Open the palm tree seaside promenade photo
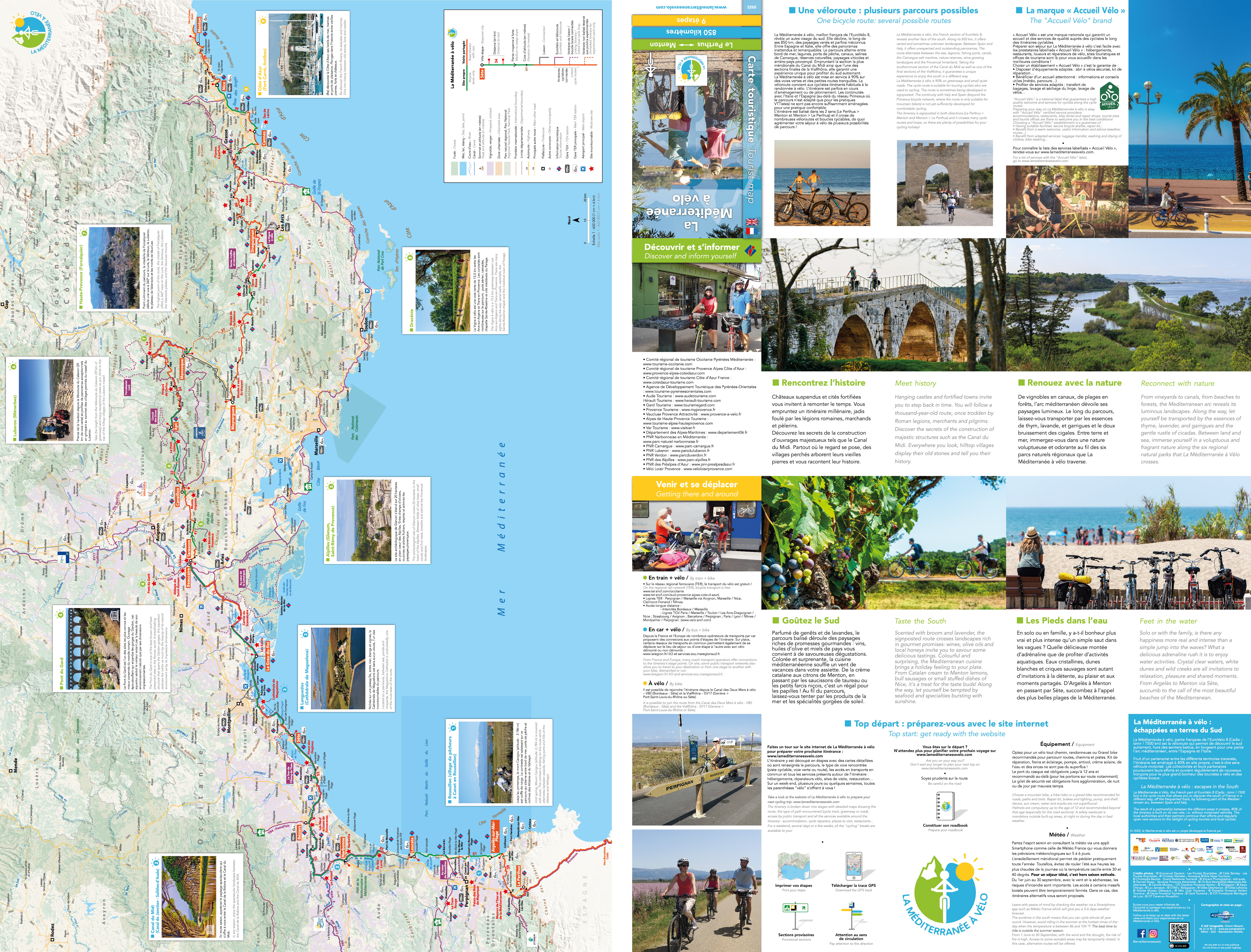 1189,119
